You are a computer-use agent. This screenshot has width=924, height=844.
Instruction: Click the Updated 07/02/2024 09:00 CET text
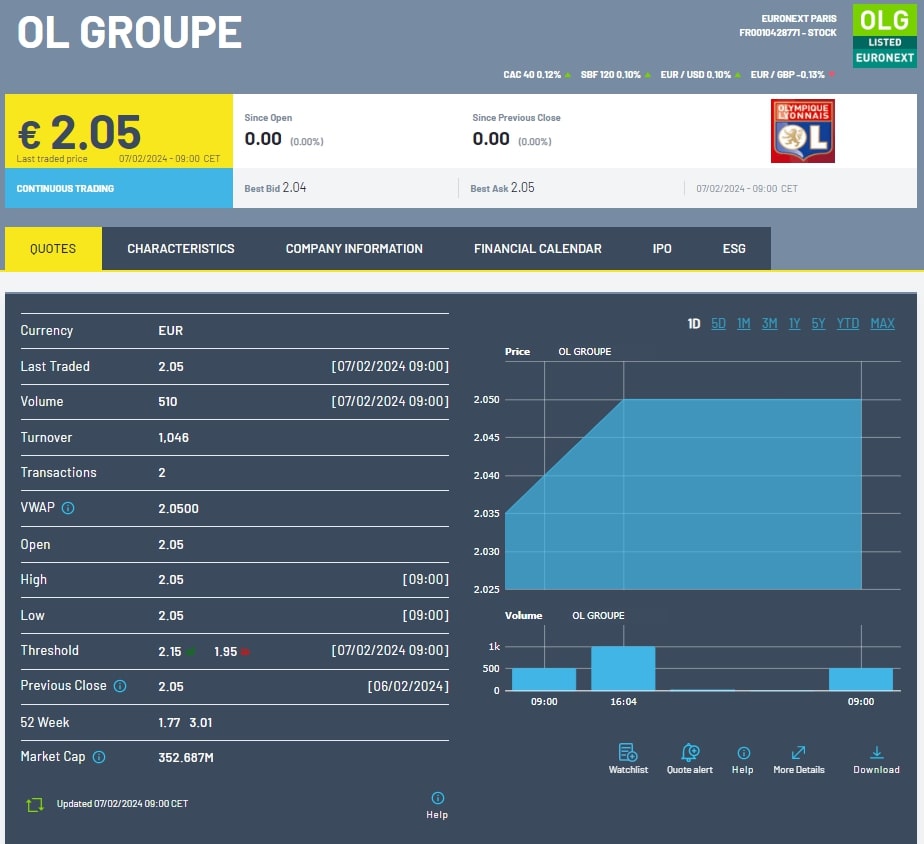pos(123,804)
